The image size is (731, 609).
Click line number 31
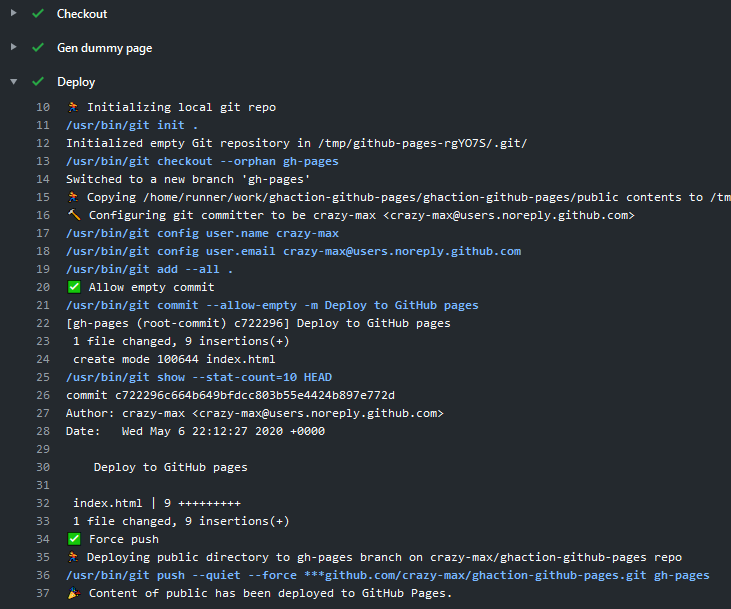click(43, 485)
